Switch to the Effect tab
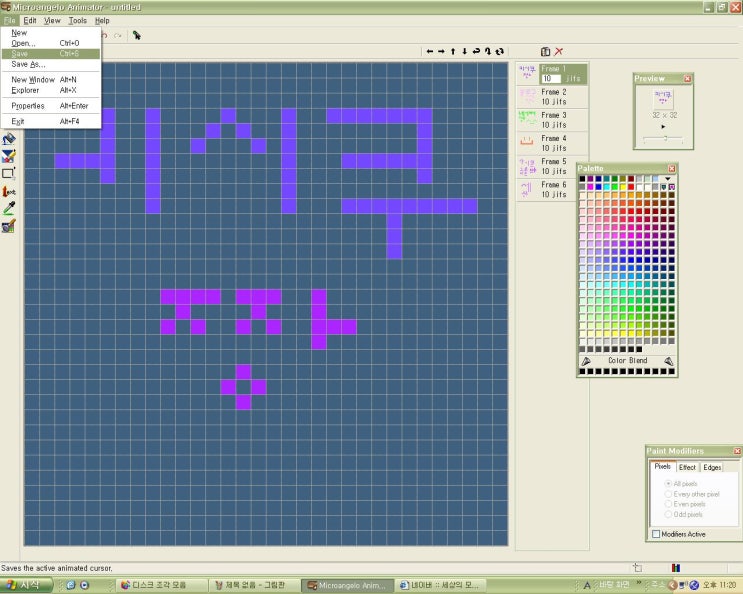This screenshot has width=743, height=594. click(687, 467)
